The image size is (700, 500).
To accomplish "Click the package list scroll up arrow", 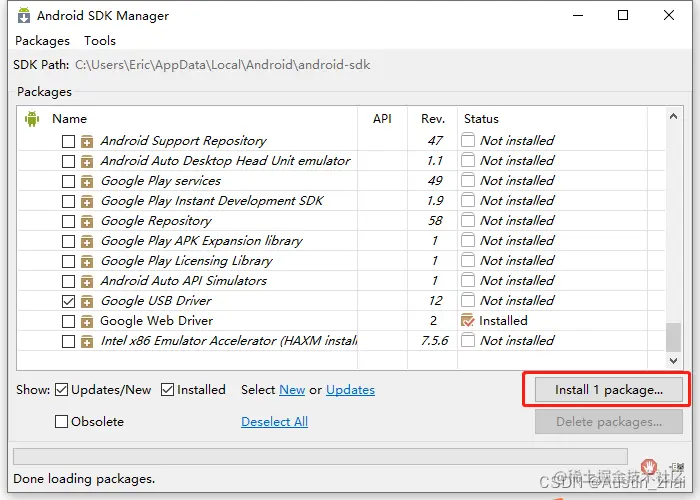I will tap(673, 116).
